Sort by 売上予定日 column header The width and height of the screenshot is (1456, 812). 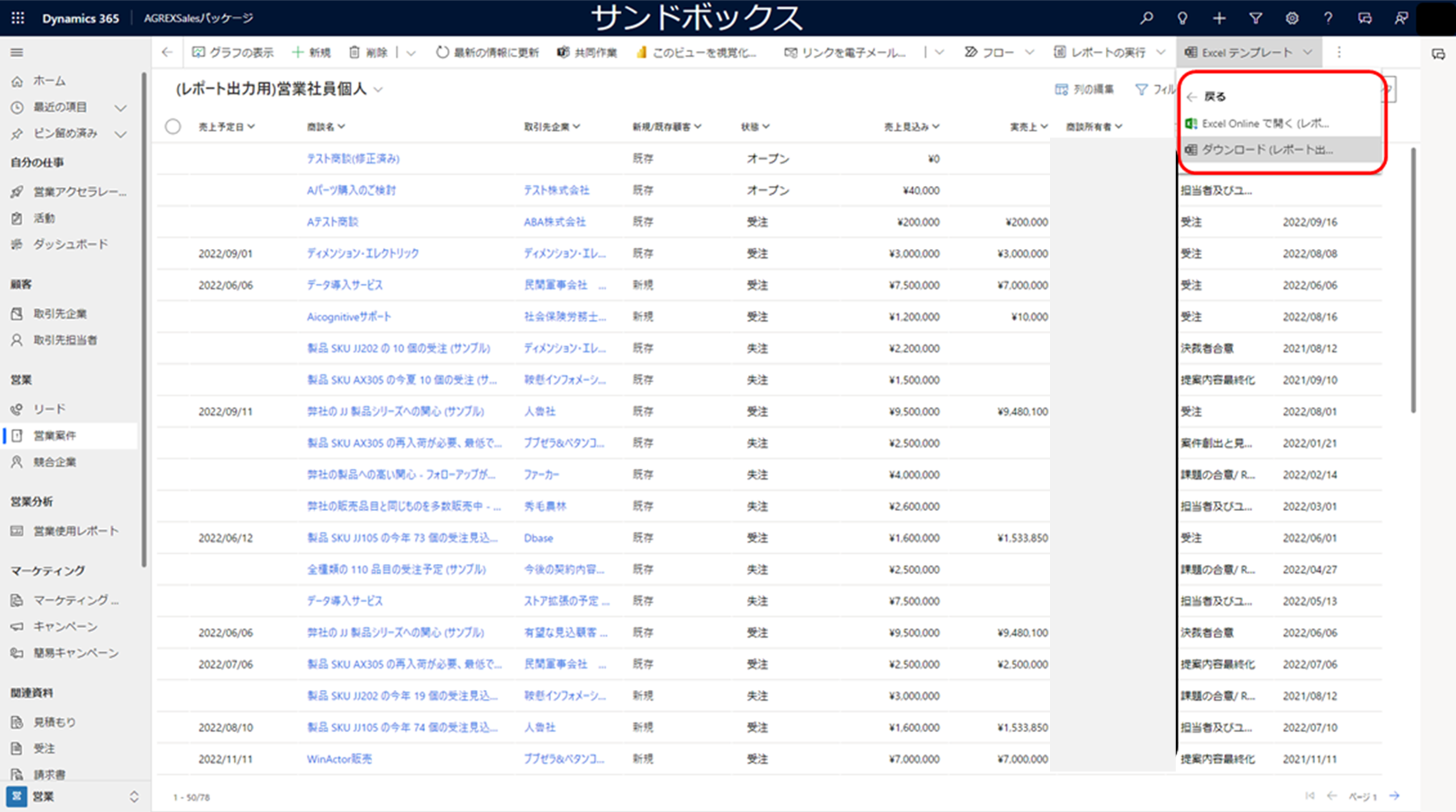click(227, 126)
